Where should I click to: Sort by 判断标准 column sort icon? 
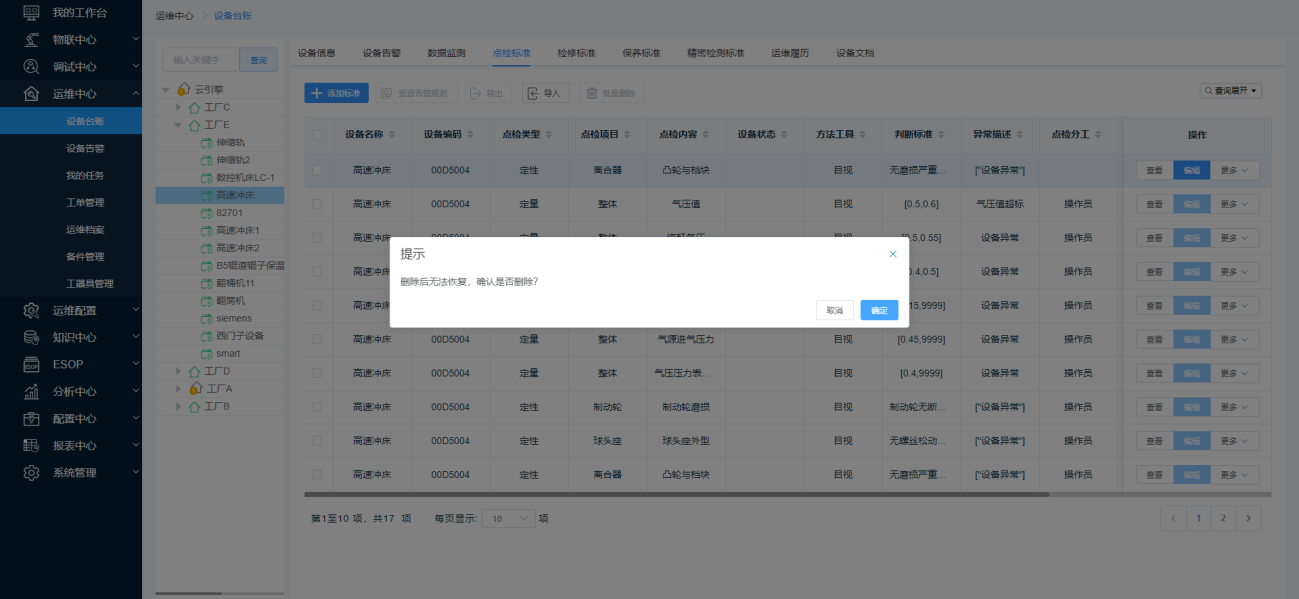(x=942, y=134)
